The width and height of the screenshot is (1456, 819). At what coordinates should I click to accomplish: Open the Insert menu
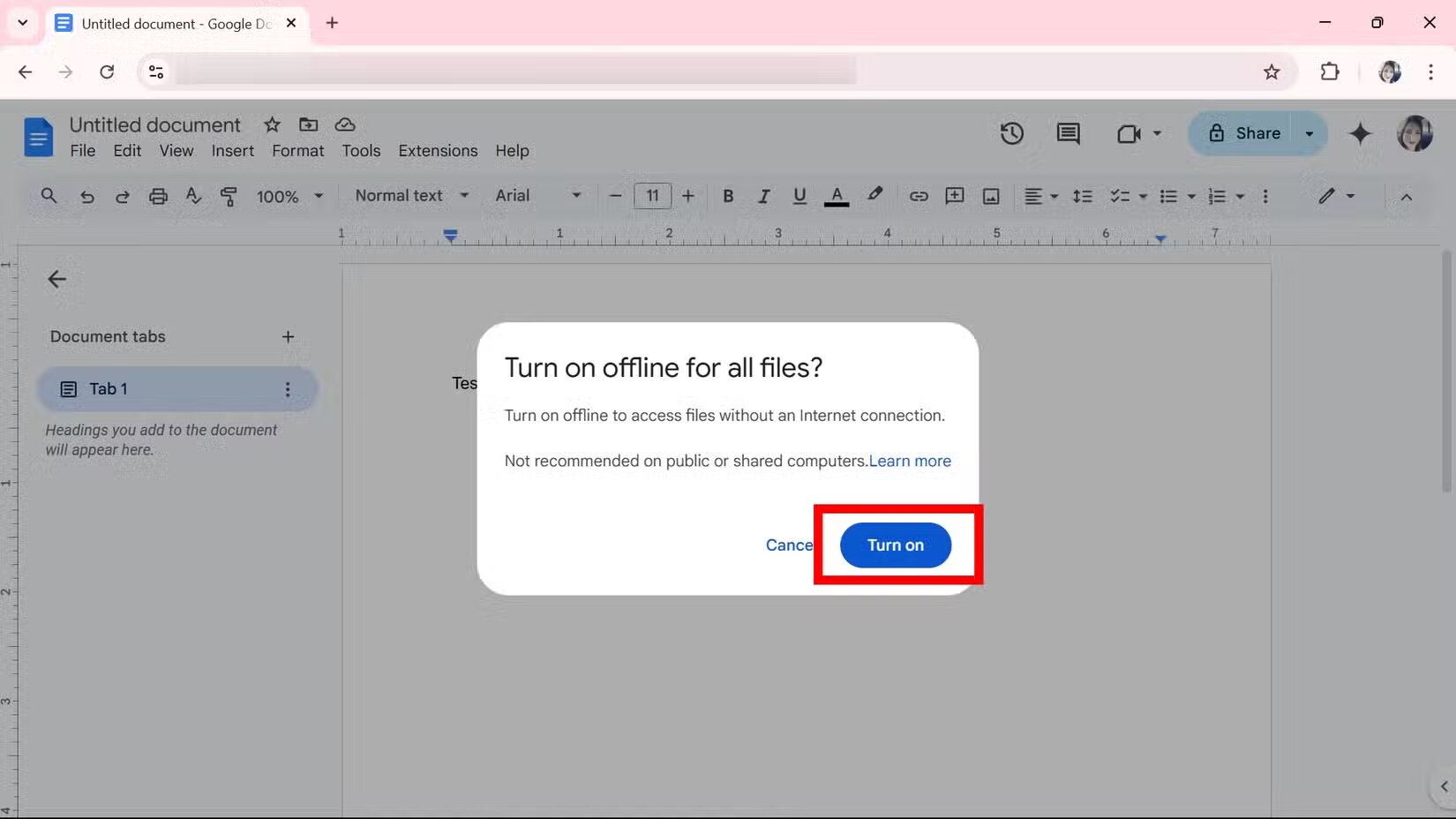(232, 151)
